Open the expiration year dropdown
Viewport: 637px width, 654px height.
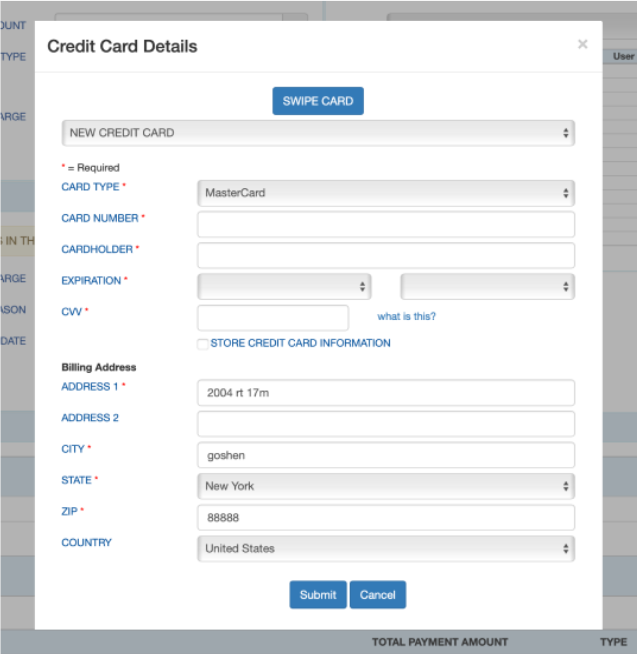pos(487,287)
